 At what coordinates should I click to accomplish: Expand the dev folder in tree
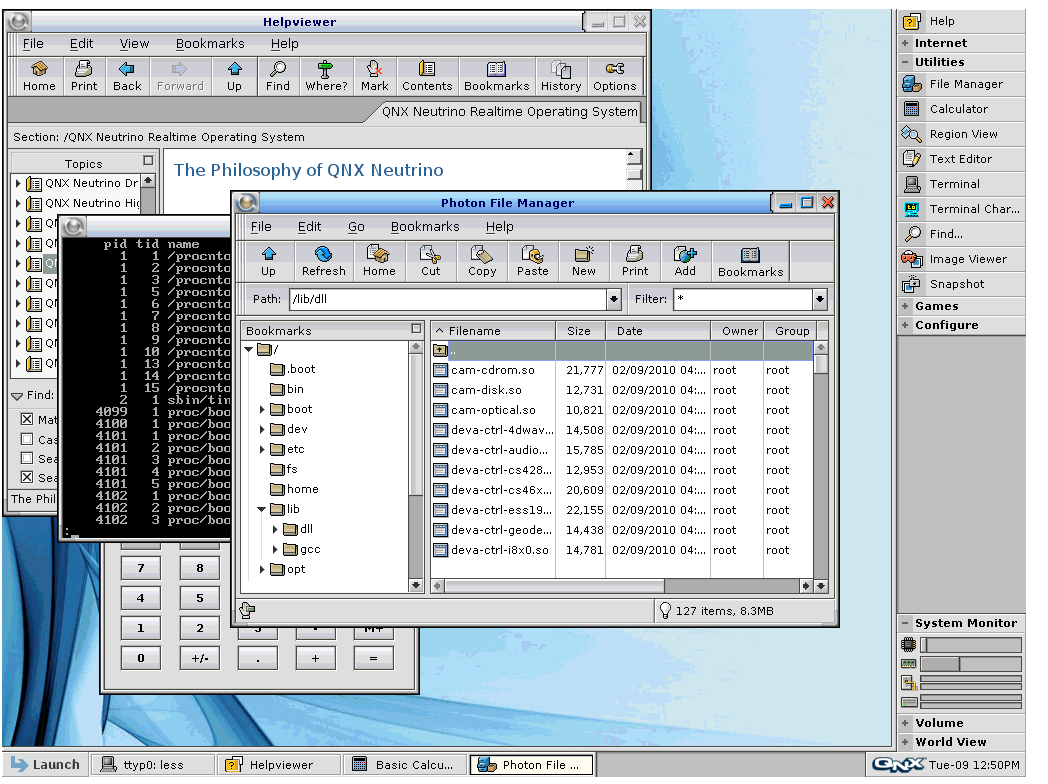[x=262, y=429]
